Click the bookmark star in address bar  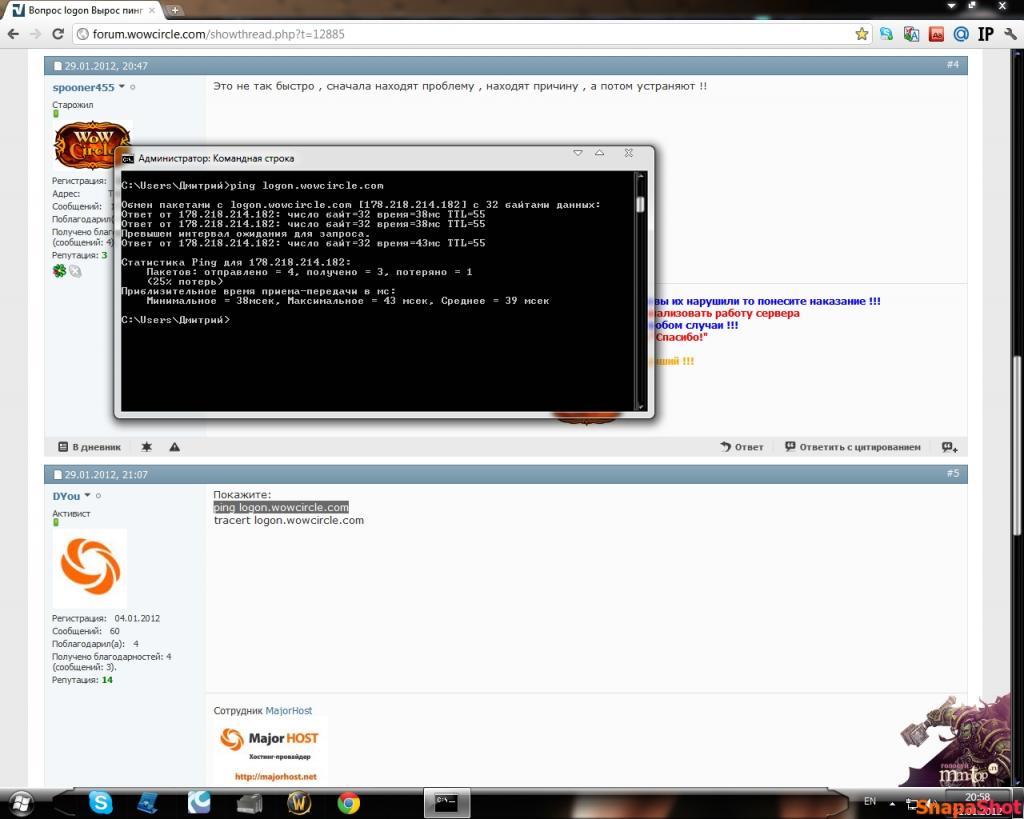[x=862, y=34]
